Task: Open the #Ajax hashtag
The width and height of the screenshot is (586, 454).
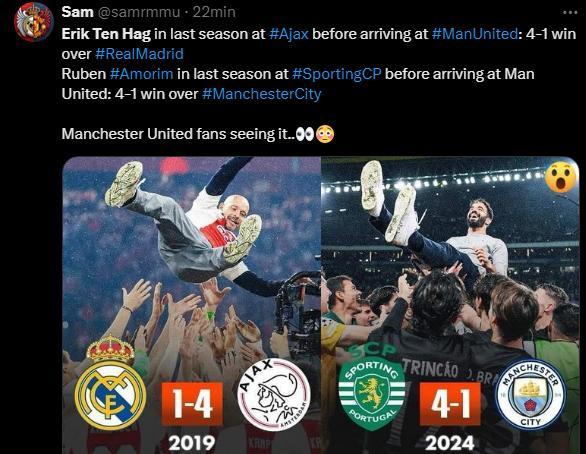Action: click(289, 34)
